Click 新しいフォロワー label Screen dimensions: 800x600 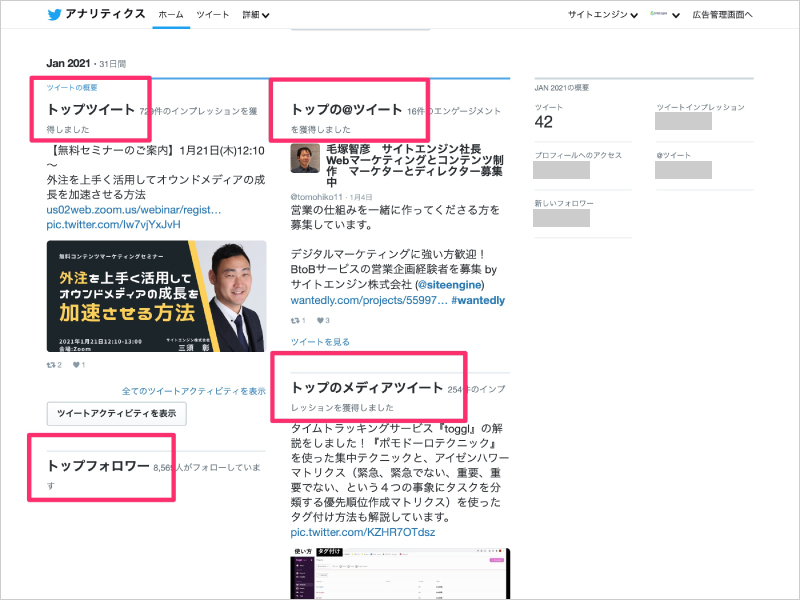click(564, 203)
